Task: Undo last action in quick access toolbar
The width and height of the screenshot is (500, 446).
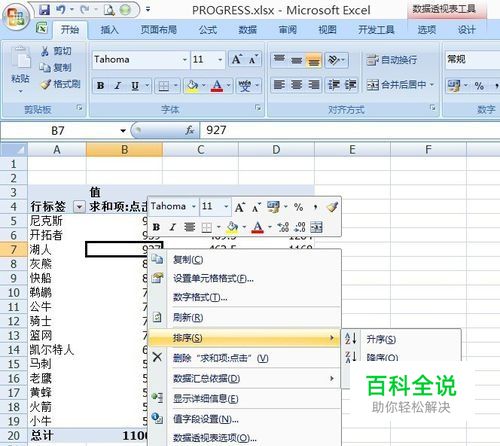Action: [61, 10]
